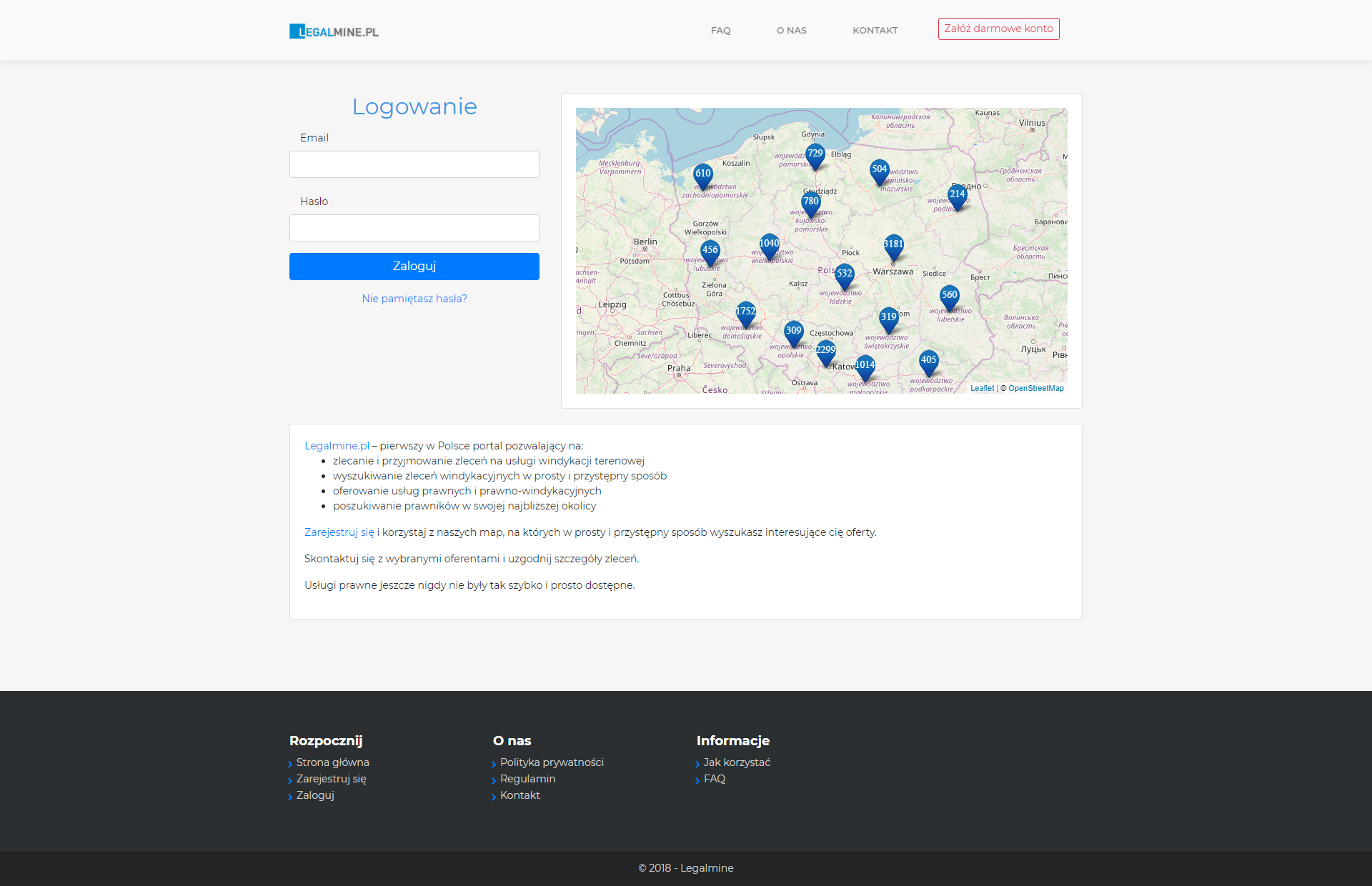The width and height of the screenshot is (1372, 886).
Task: Click the map marker labeled 504
Action: [879, 170]
